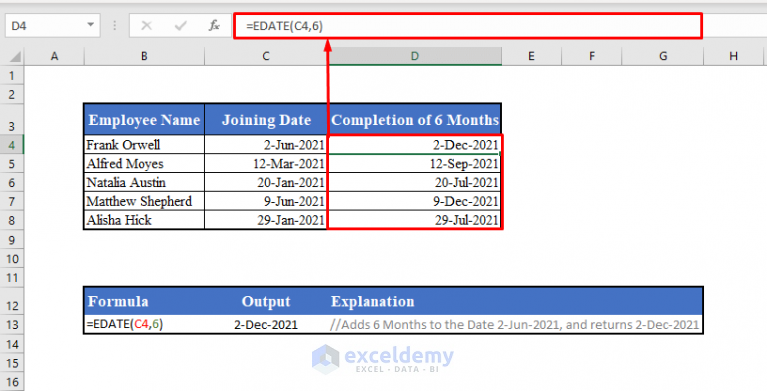The width and height of the screenshot is (767, 391).
Task: Click the Completion of 6 Months header
Action: 415,119
